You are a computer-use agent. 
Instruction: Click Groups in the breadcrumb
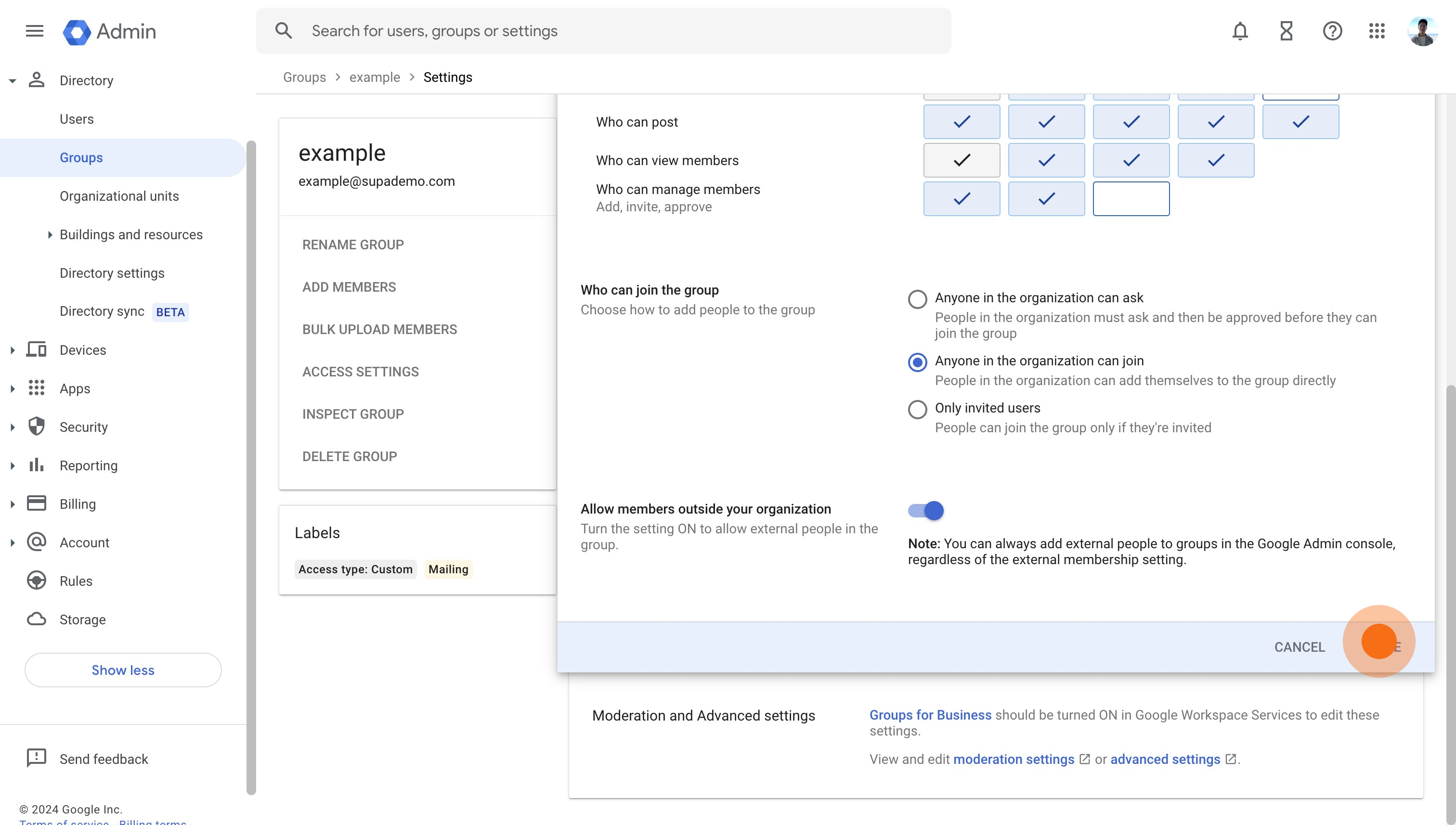[304, 77]
